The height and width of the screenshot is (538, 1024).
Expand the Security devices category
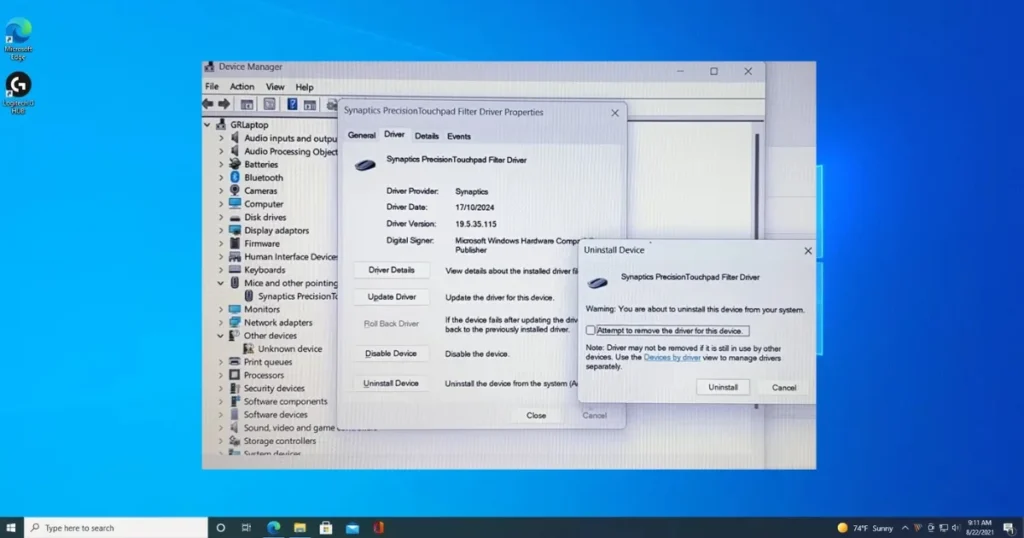click(221, 388)
